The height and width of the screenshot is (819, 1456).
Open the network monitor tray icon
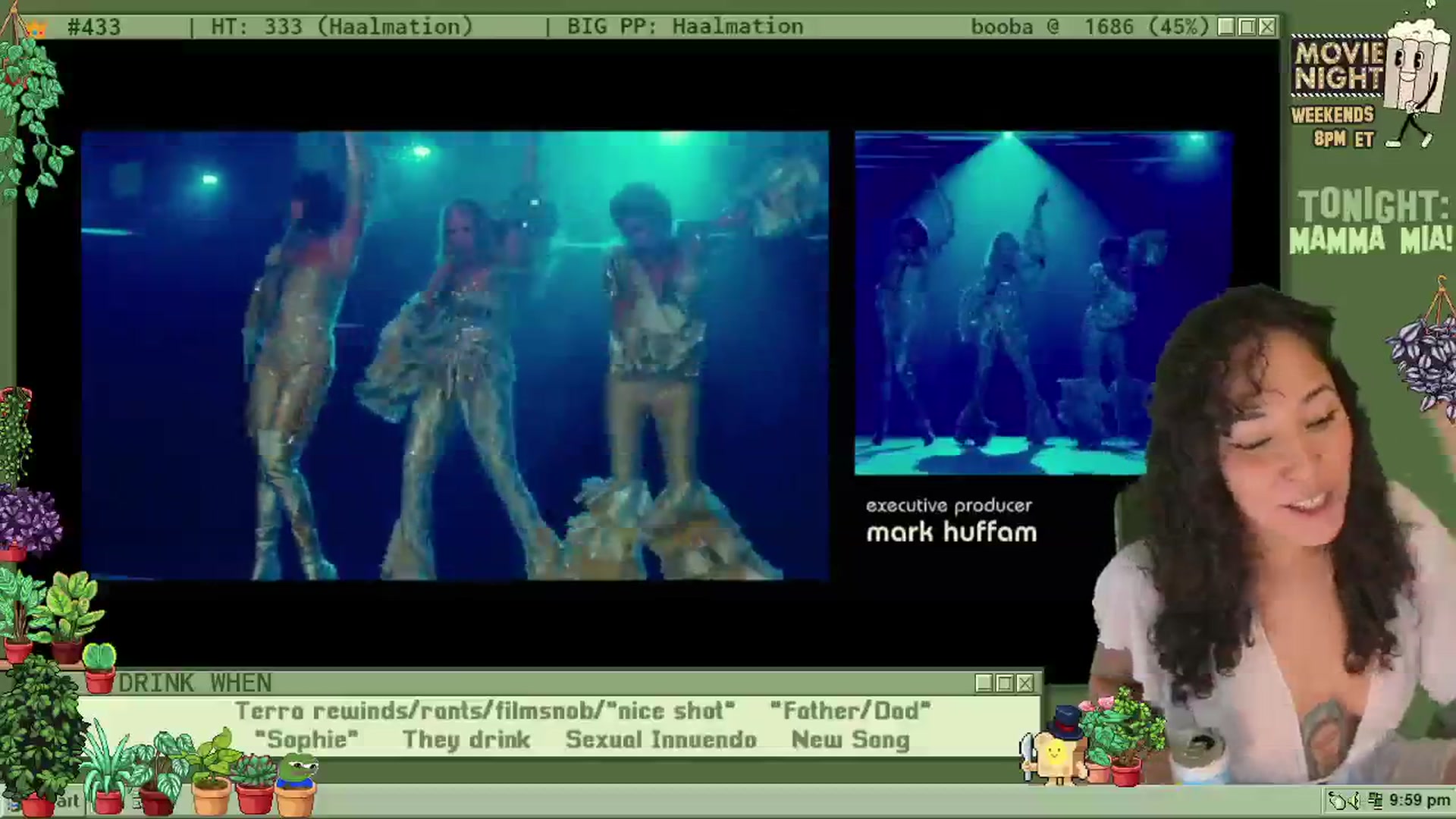coord(1376,800)
